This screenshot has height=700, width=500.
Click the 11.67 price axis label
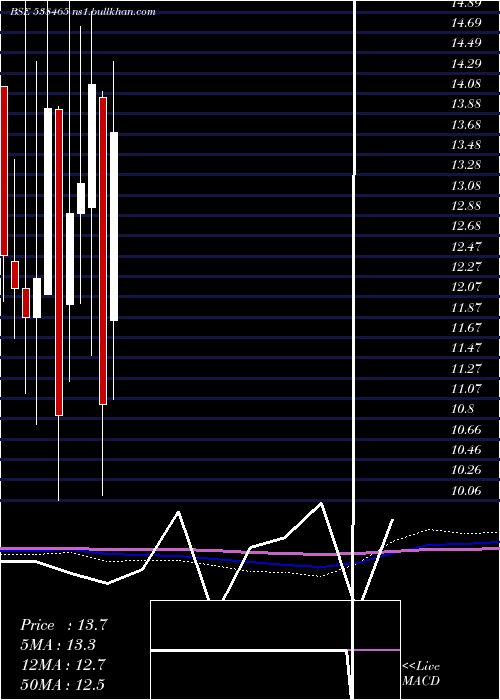(466, 328)
